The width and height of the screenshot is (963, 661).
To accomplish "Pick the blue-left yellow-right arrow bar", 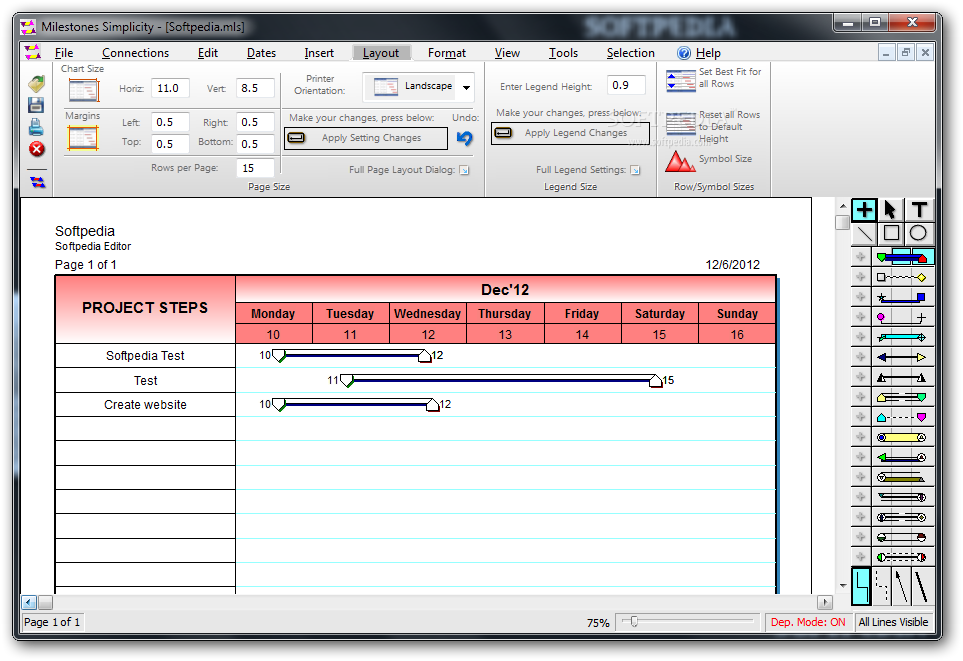I will click(x=902, y=357).
